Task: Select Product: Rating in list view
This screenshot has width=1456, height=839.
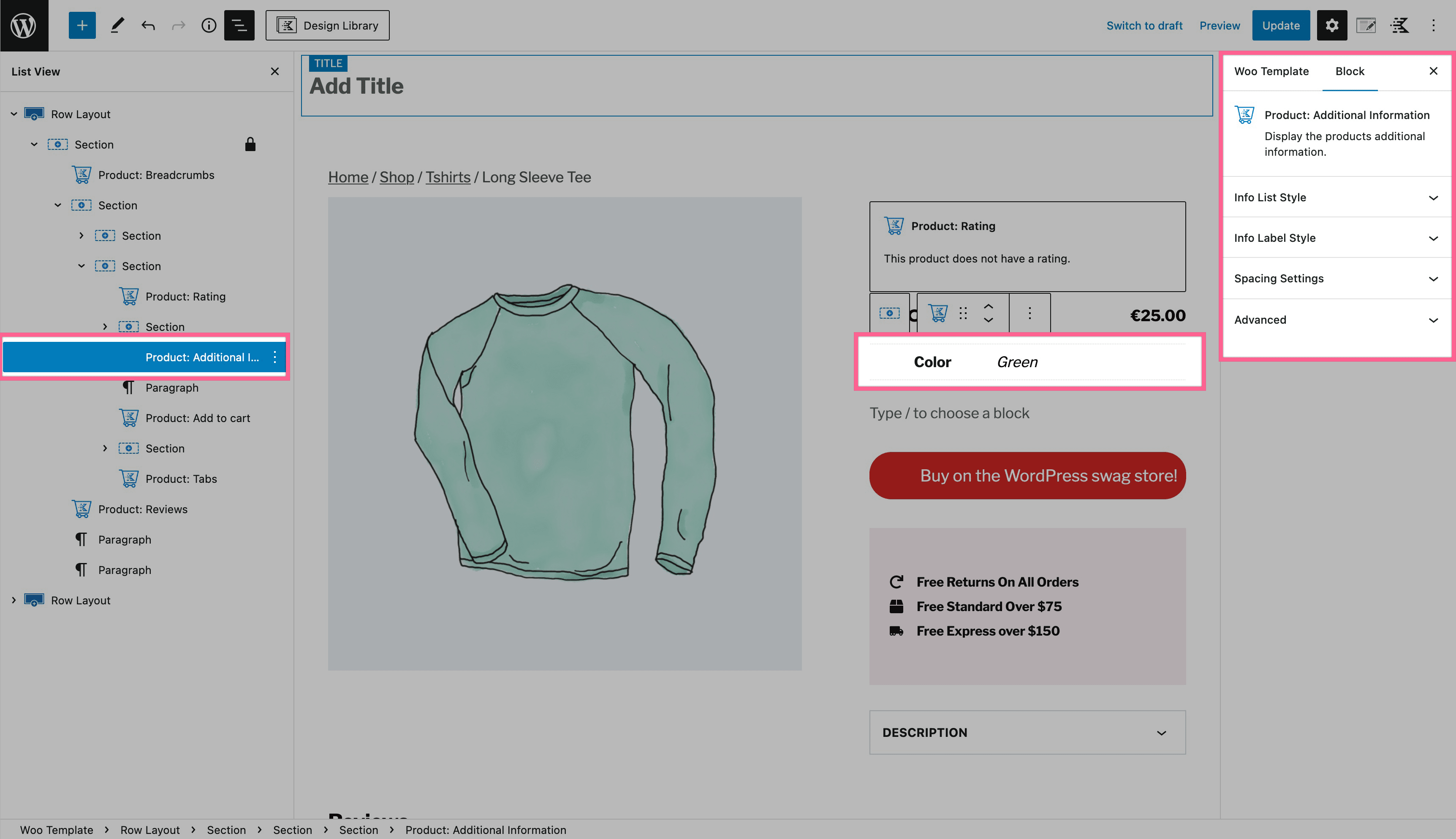Action: pyautogui.click(x=186, y=297)
